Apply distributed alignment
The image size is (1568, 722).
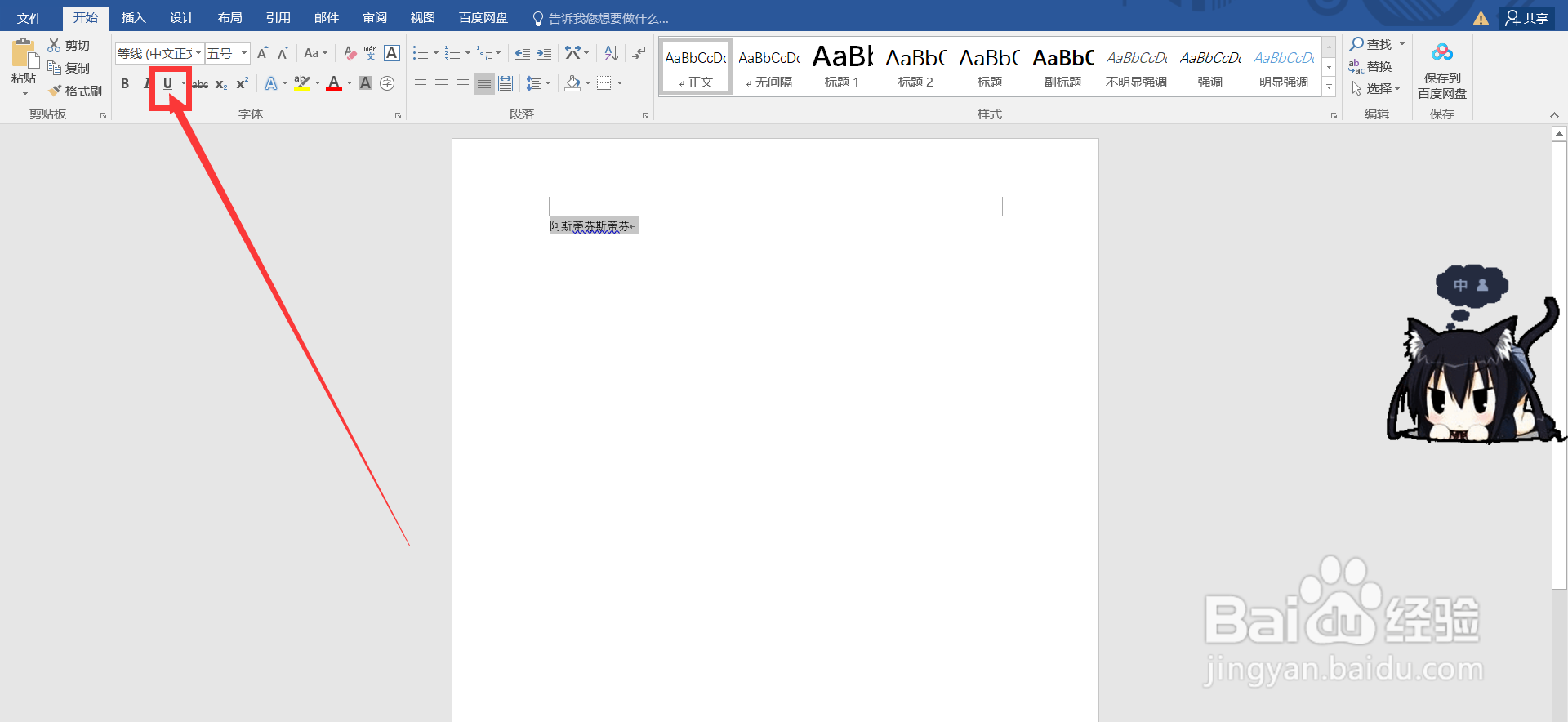tap(506, 83)
